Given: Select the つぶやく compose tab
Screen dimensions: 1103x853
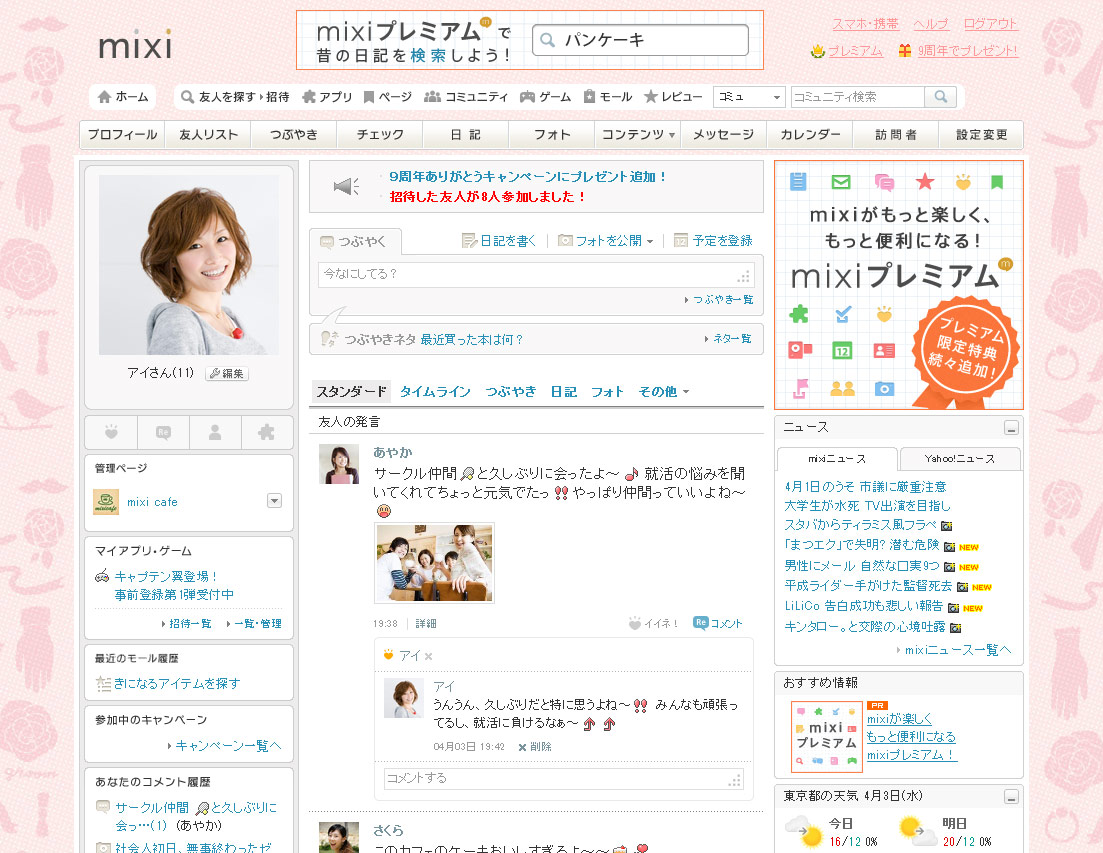Looking at the screenshot, I should tap(355, 241).
